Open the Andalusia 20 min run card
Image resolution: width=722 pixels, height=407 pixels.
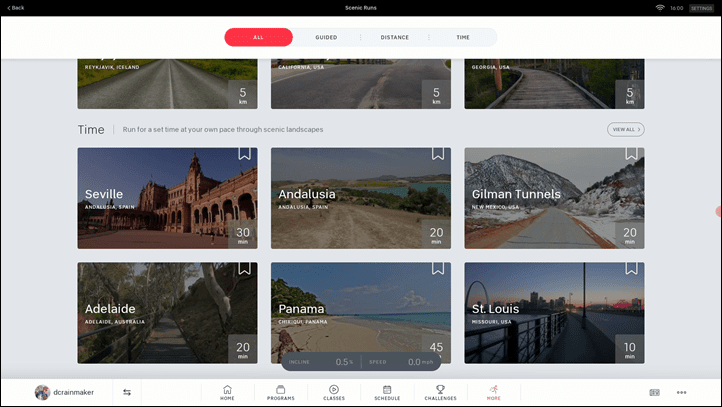[x=361, y=198]
